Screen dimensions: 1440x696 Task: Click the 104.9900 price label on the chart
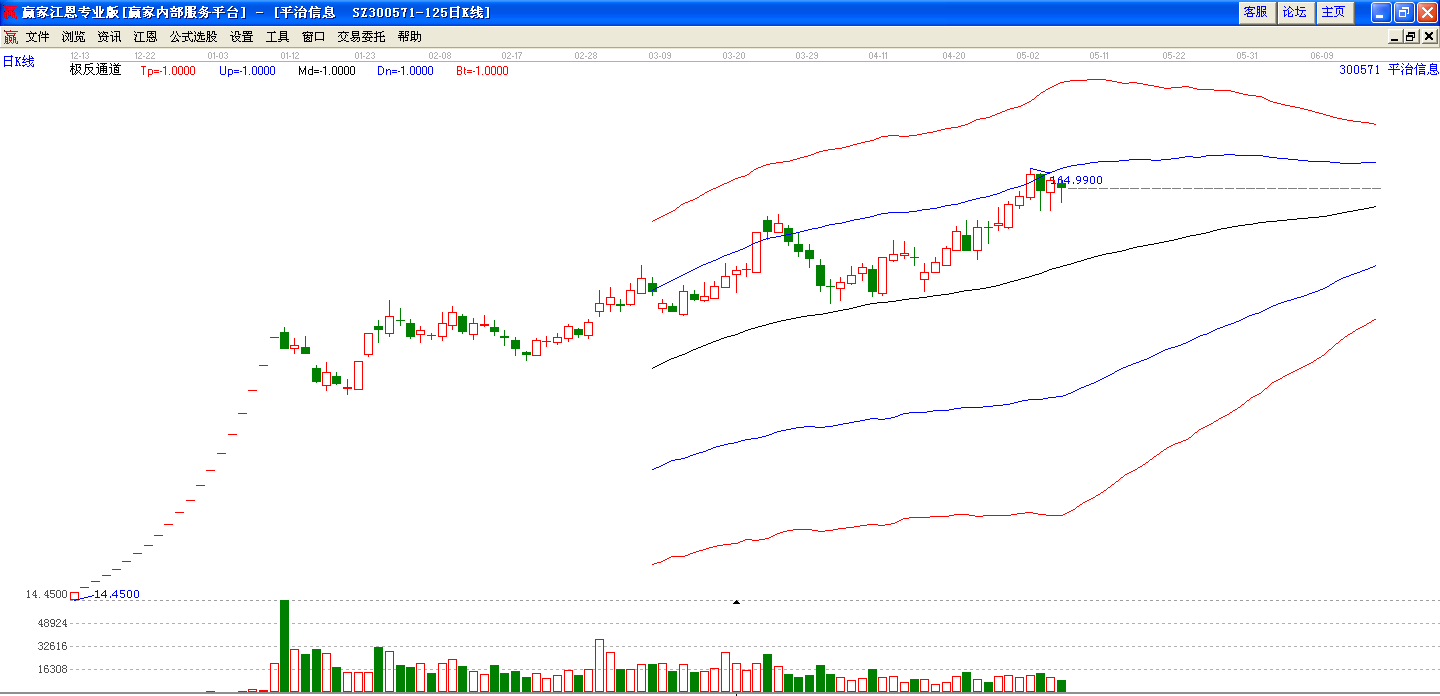[1076, 180]
